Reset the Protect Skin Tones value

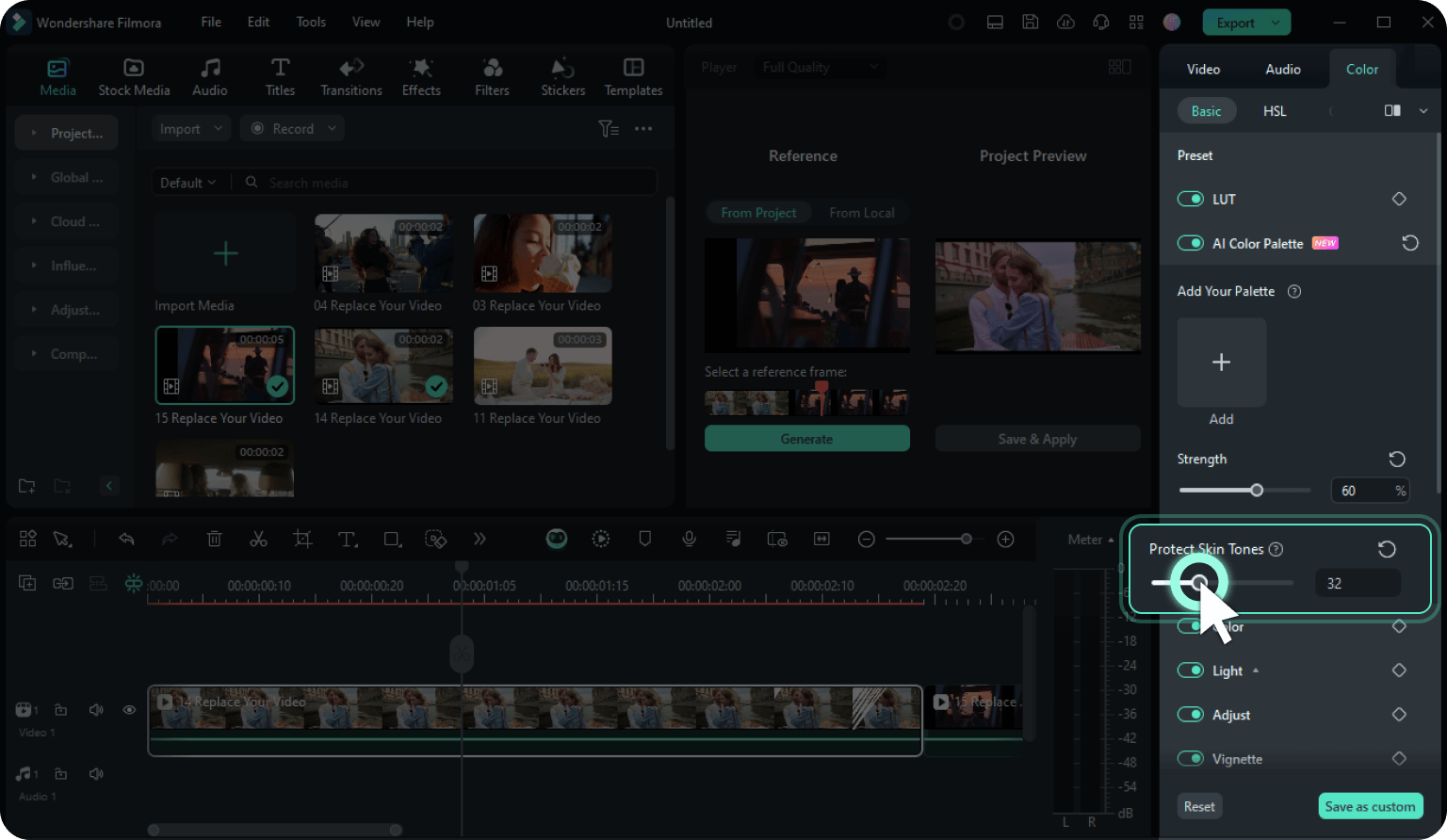[1387, 549]
